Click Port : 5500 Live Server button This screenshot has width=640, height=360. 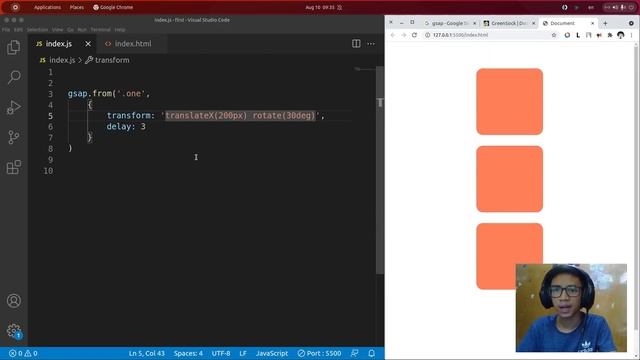tap(319, 353)
